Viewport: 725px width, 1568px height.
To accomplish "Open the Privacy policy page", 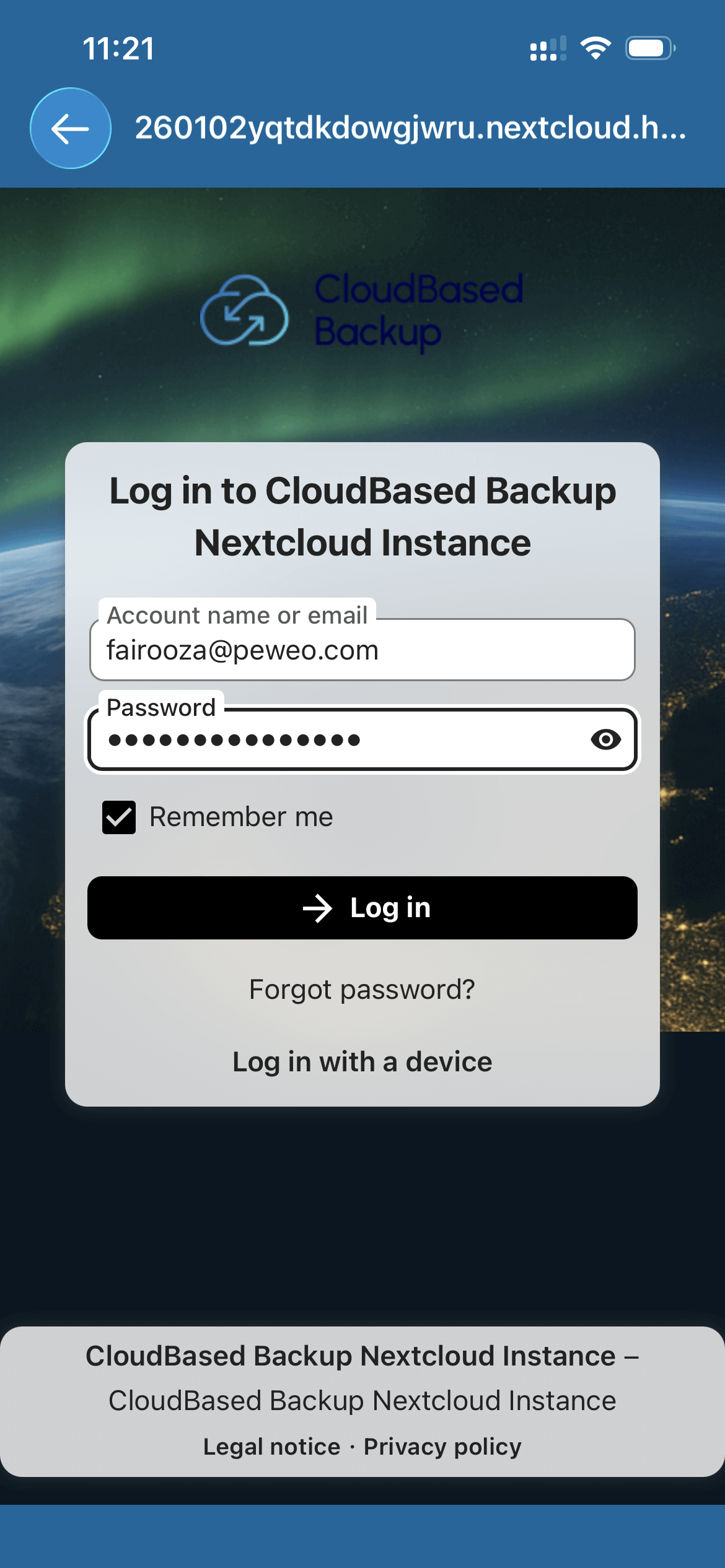I will (x=441, y=1446).
